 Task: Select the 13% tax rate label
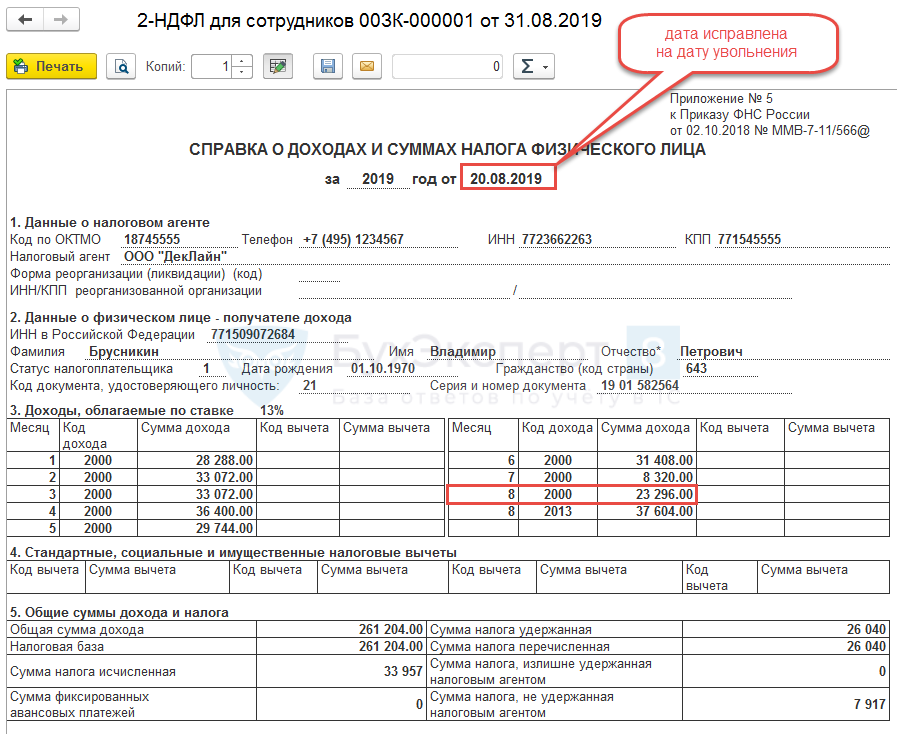click(272, 411)
